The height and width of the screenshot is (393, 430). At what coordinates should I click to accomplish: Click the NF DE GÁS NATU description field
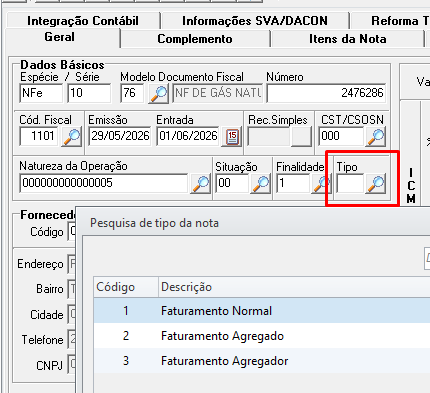point(218,93)
